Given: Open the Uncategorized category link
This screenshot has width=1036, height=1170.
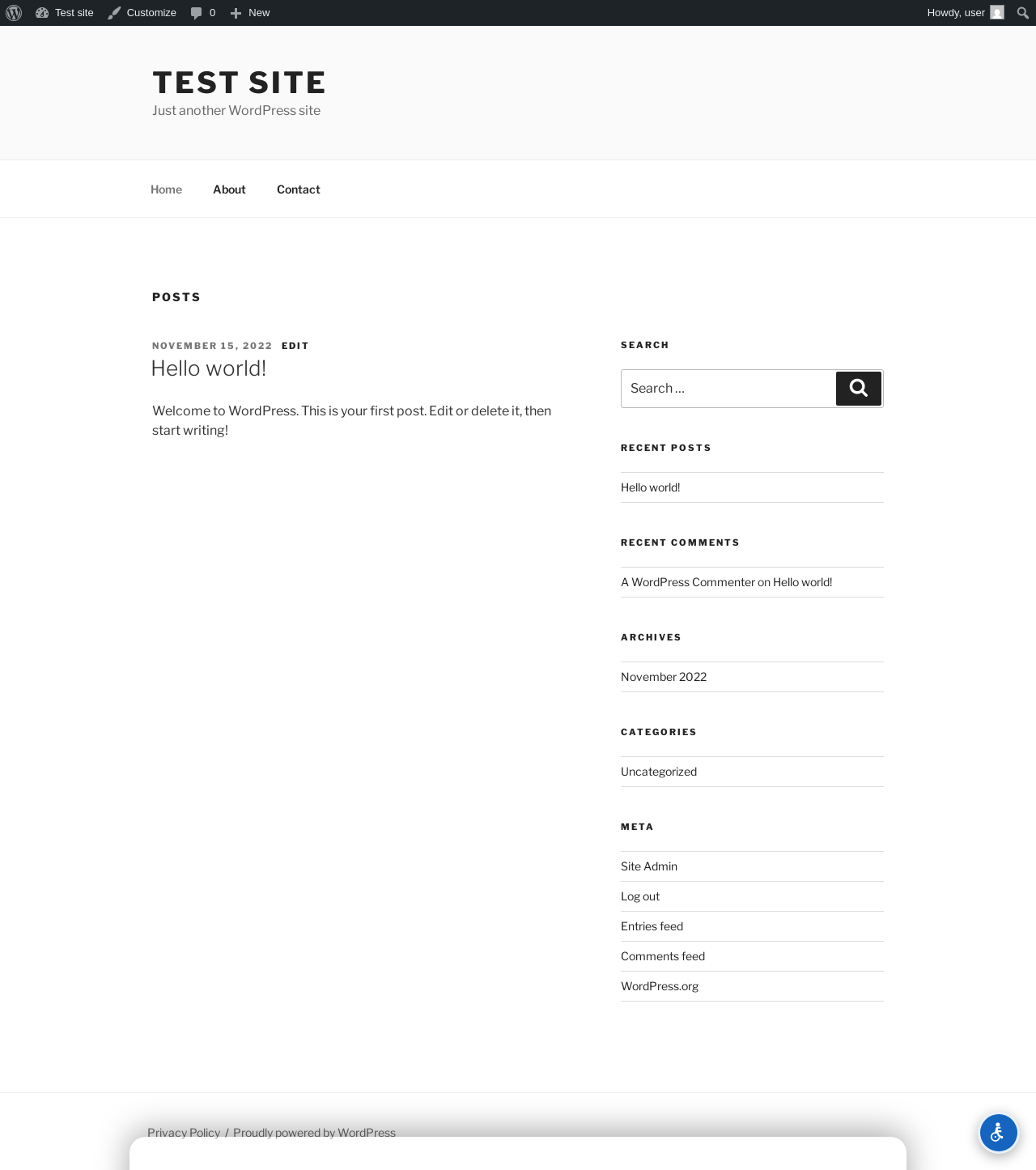Looking at the screenshot, I should [659, 772].
